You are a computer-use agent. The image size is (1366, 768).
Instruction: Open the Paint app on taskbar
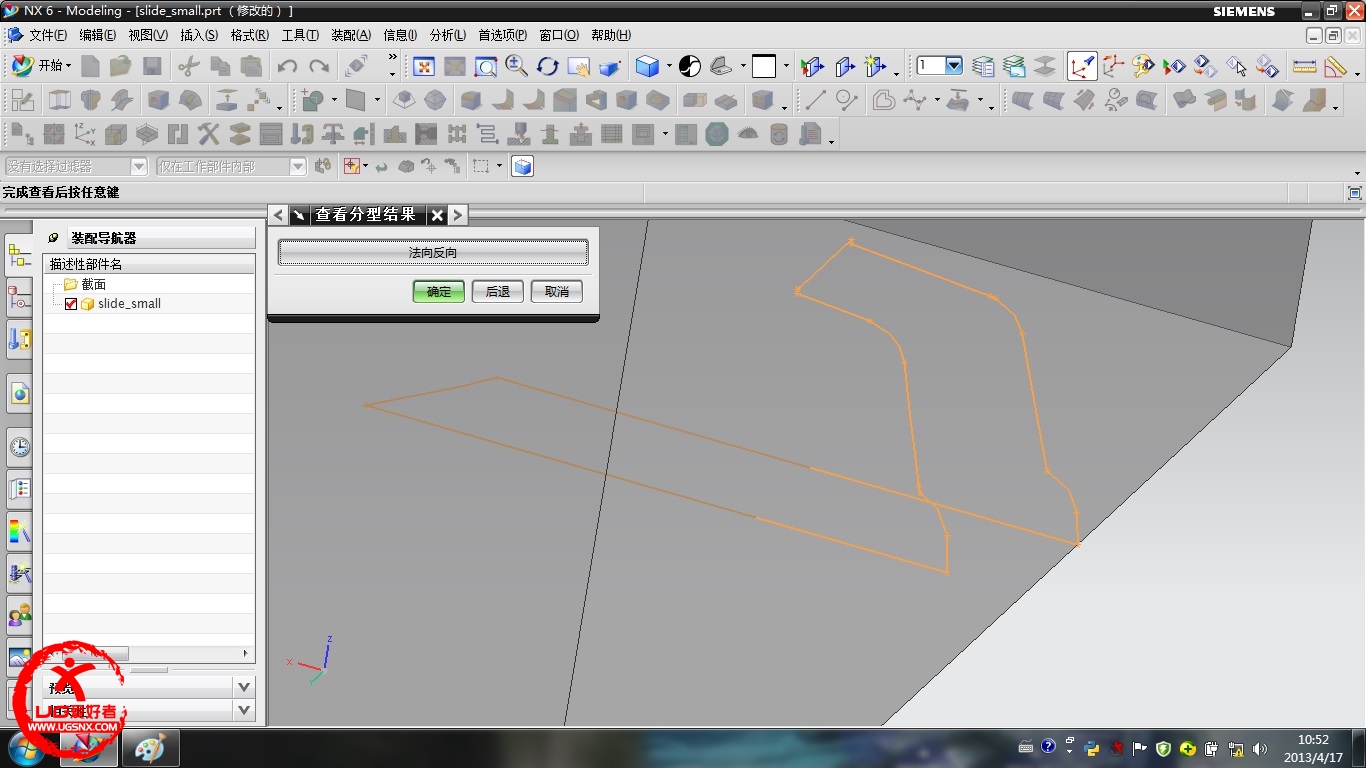pyautogui.click(x=151, y=748)
